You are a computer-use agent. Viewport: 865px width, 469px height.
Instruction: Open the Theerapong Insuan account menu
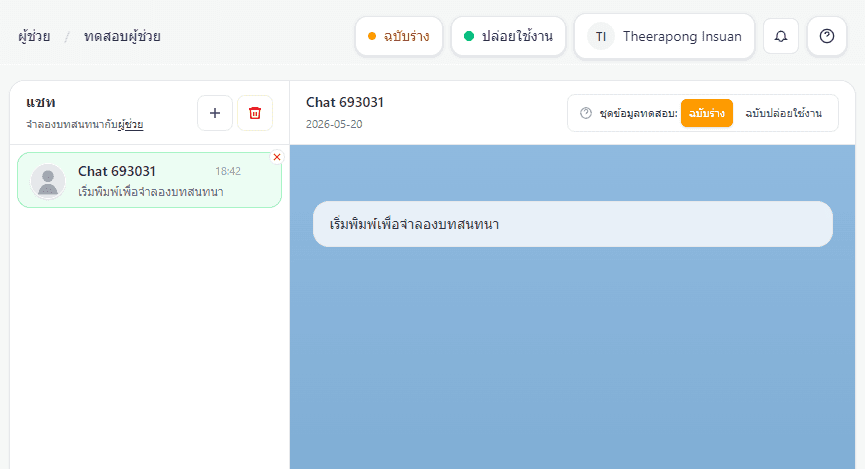(664, 36)
